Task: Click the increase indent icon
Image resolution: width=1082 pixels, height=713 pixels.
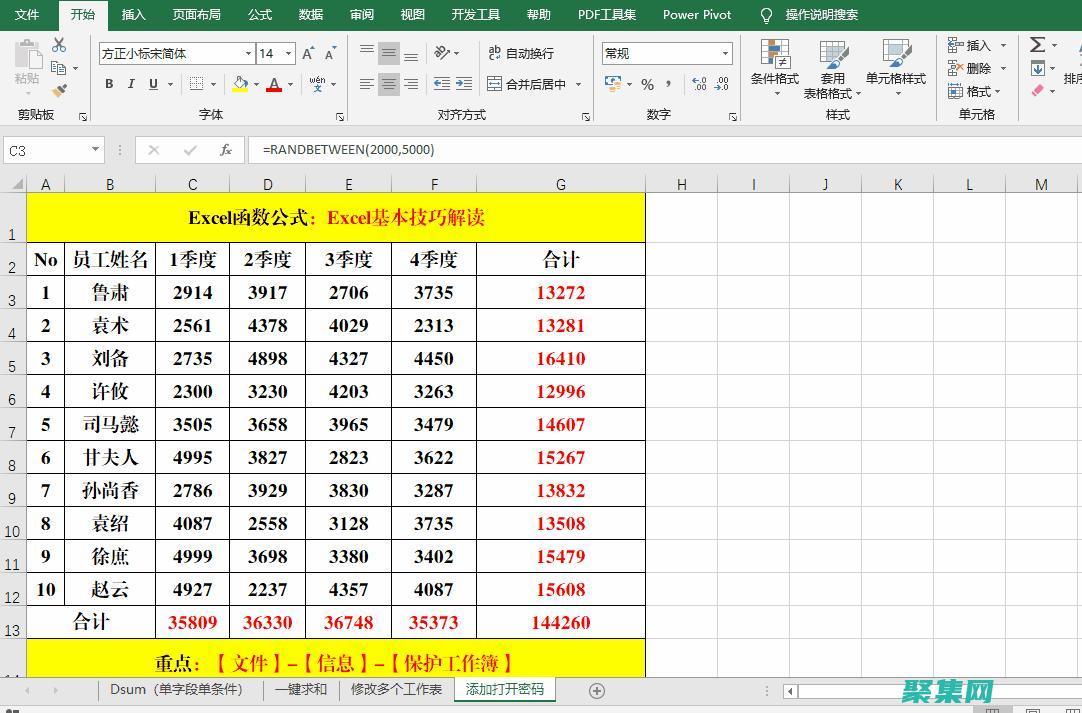Action: pos(463,84)
